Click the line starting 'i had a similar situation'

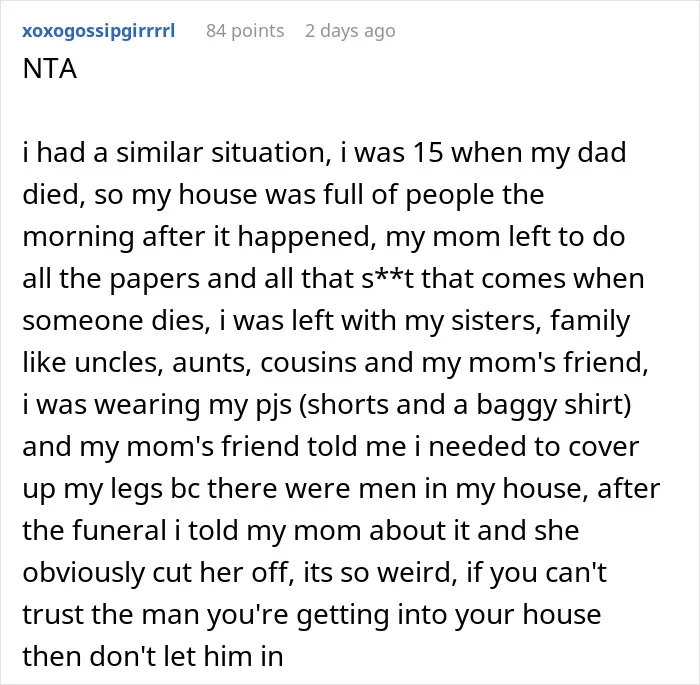(x=324, y=153)
